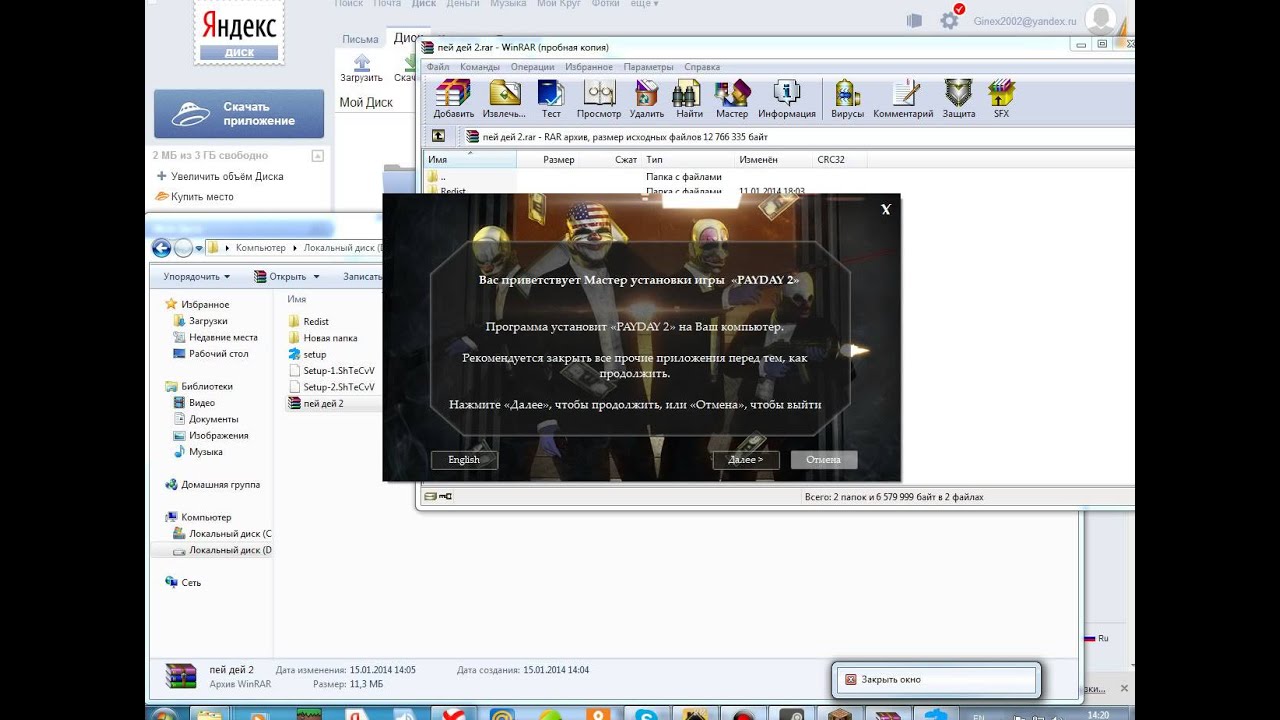The image size is (1280, 720).
Task: Collapse the free space panel toggle
Action: [317, 156]
